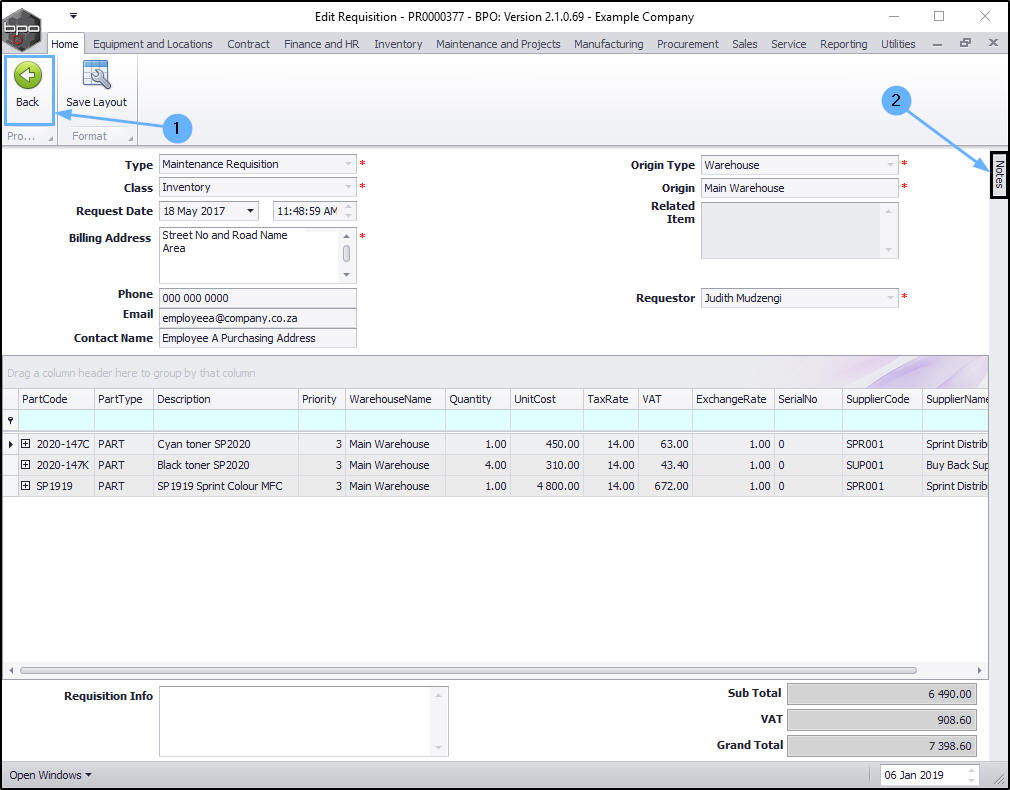Viewport: 1010px width, 790px height.
Task: Minimize the ribbon document window
Action: (937, 44)
